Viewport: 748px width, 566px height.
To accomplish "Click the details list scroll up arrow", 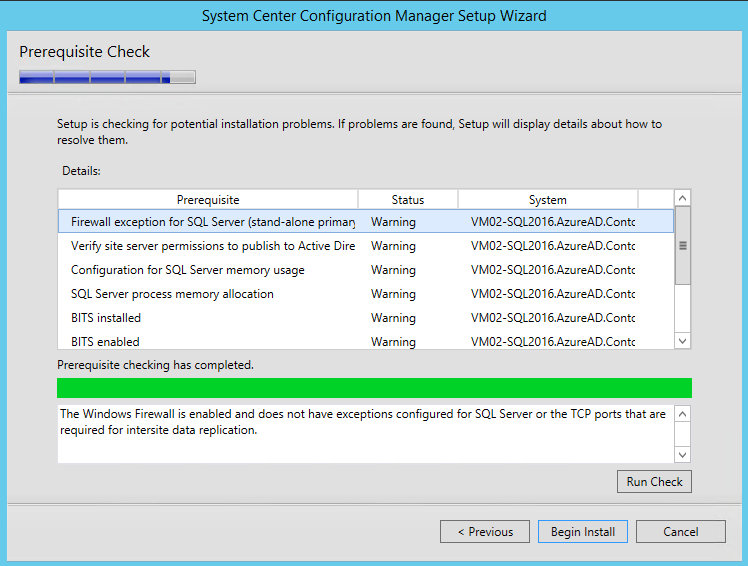I will [x=683, y=198].
